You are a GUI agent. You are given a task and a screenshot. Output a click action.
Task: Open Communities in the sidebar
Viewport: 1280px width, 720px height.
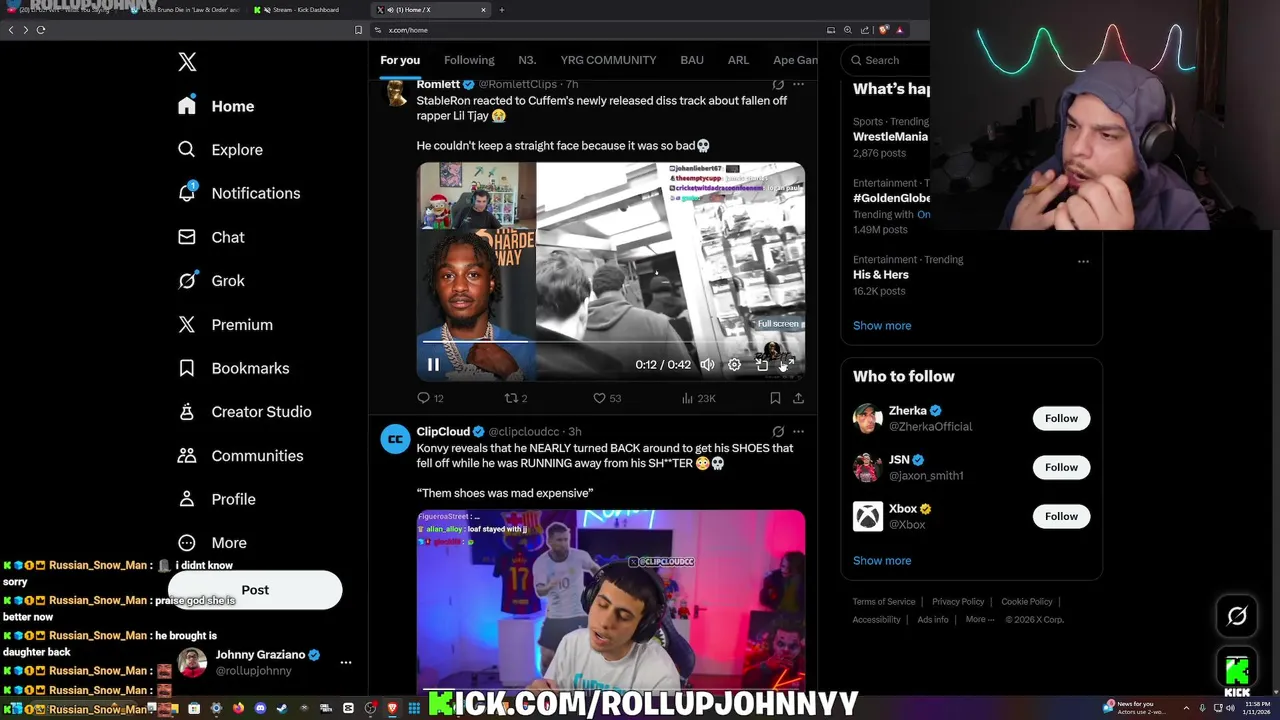(x=240, y=456)
